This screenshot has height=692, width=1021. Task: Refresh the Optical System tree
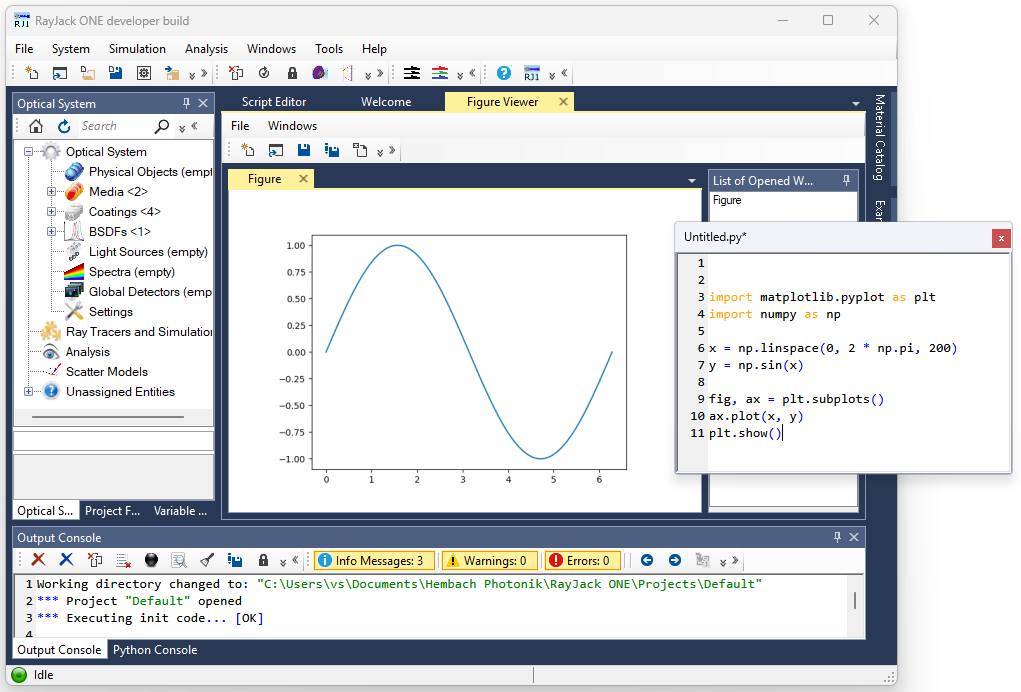click(64, 126)
